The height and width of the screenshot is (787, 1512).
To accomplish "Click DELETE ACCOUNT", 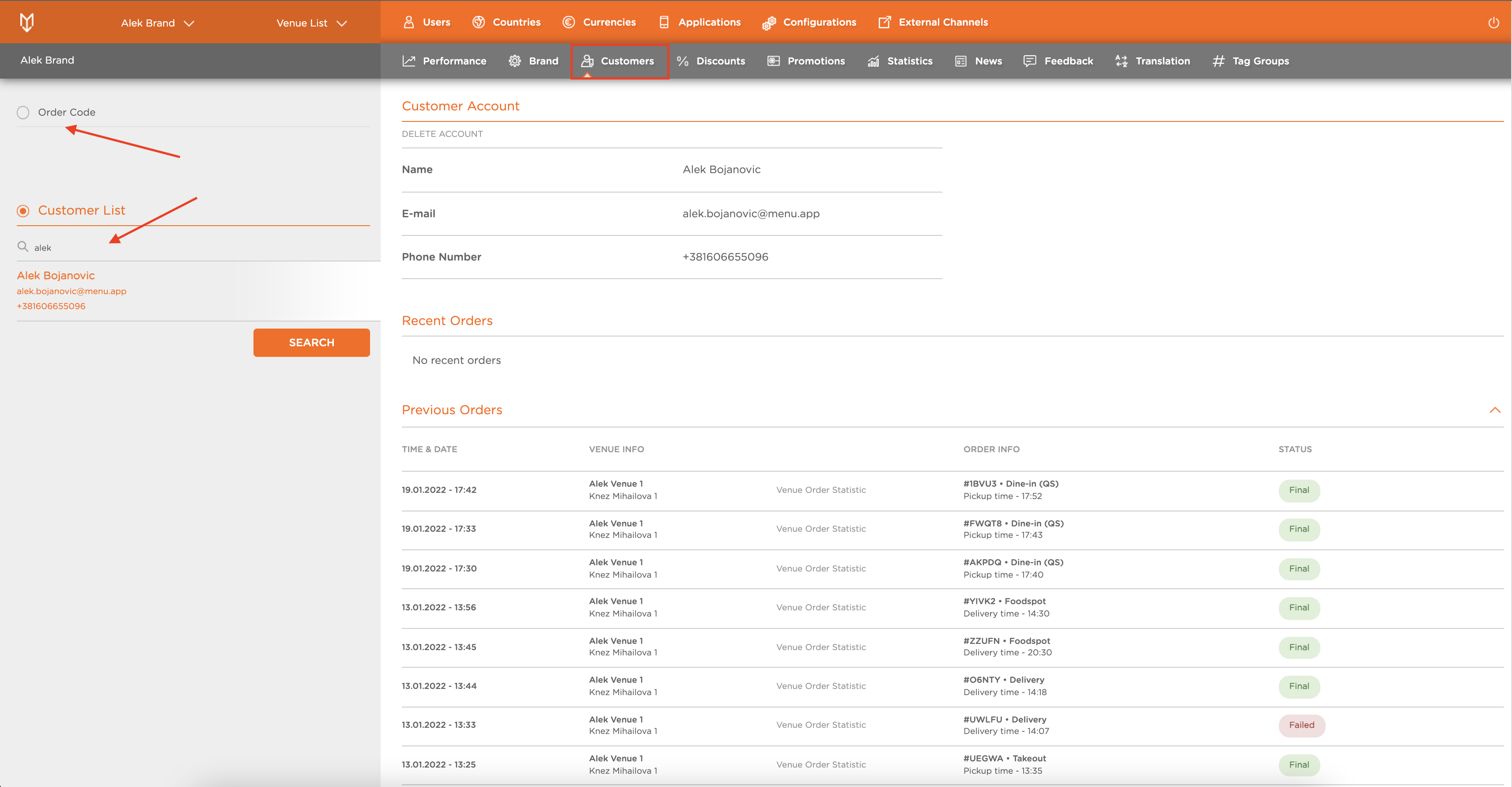I will click(442, 134).
